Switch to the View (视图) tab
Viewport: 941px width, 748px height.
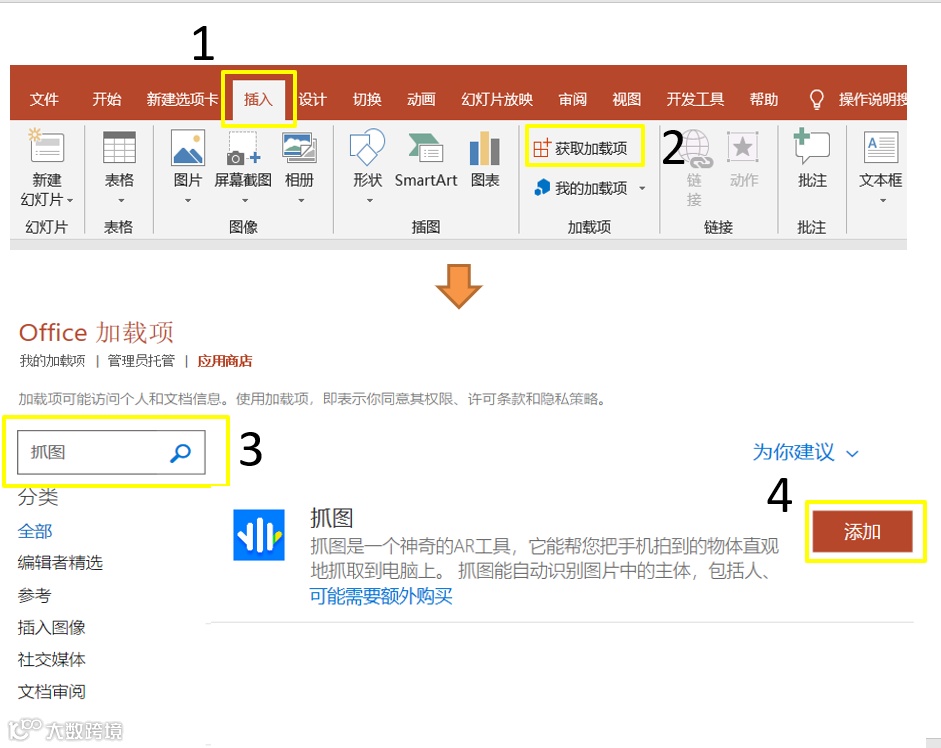pyautogui.click(x=627, y=99)
